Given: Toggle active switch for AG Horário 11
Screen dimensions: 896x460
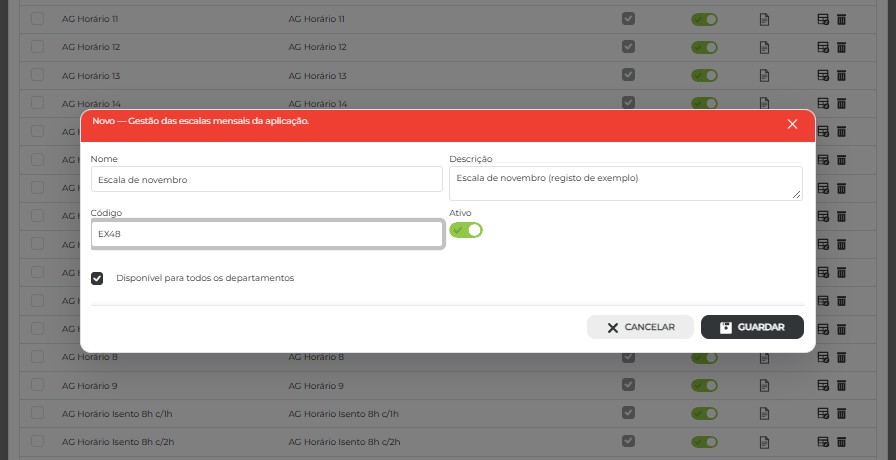Looking at the screenshot, I should pos(704,19).
